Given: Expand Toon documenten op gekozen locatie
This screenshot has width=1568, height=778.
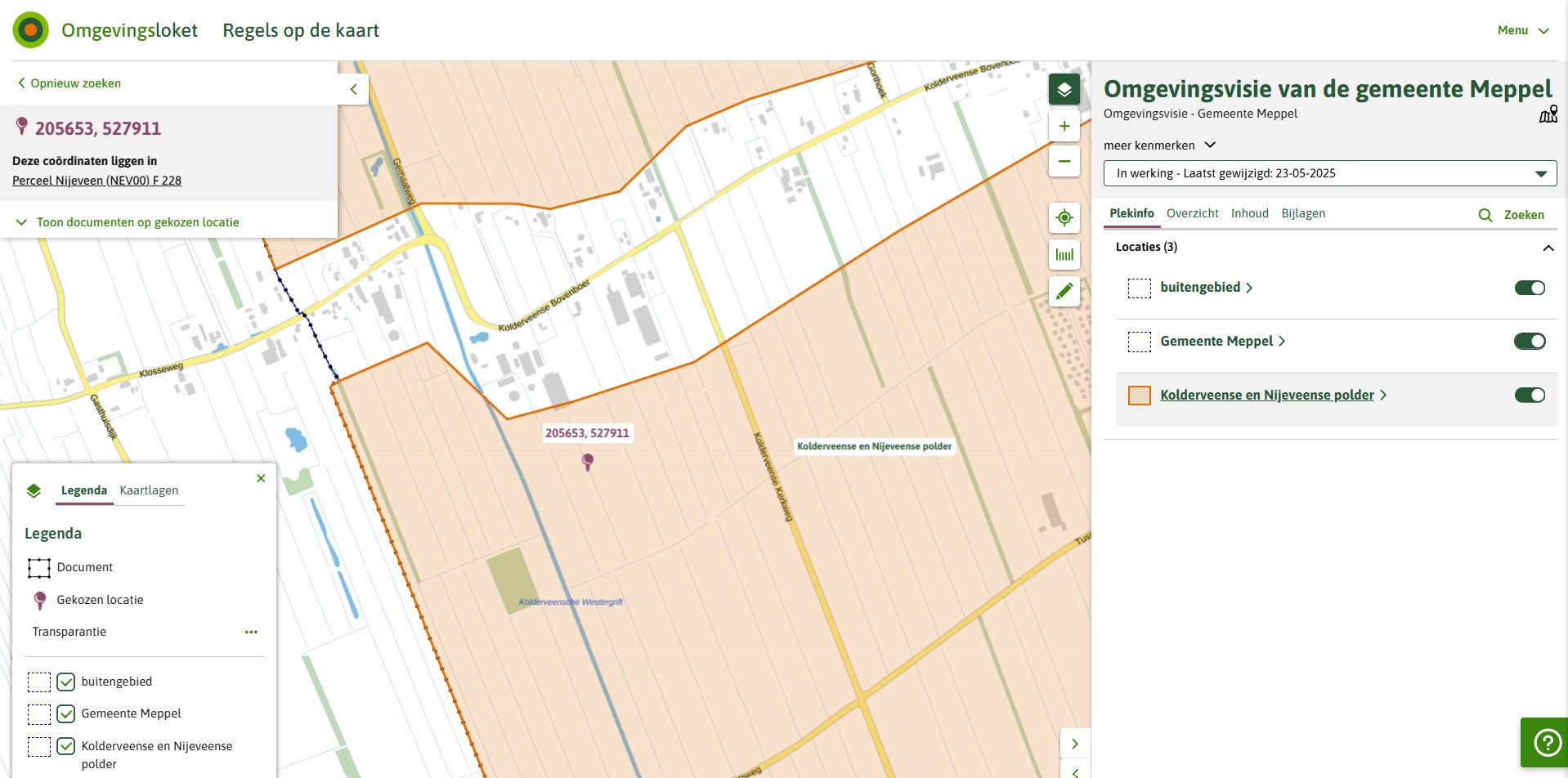Looking at the screenshot, I should (x=128, y=222).
